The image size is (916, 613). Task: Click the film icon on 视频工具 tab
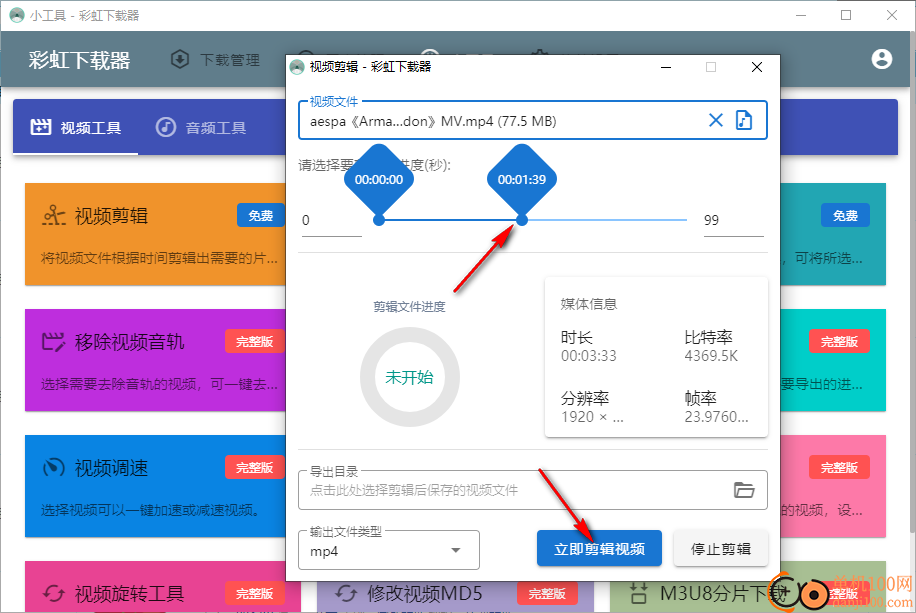tap(41, 127)
